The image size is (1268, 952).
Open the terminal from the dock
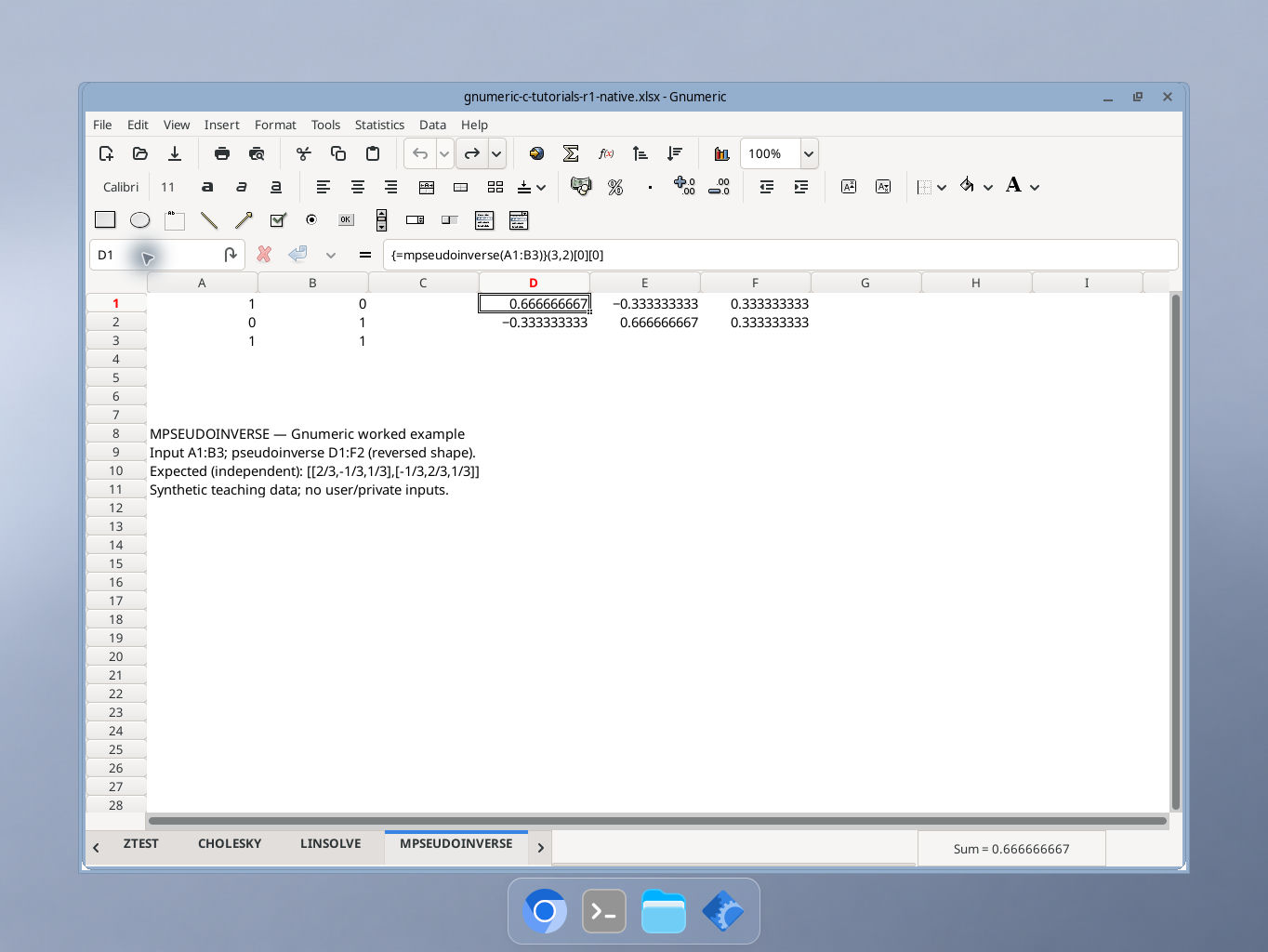point(604,911)
